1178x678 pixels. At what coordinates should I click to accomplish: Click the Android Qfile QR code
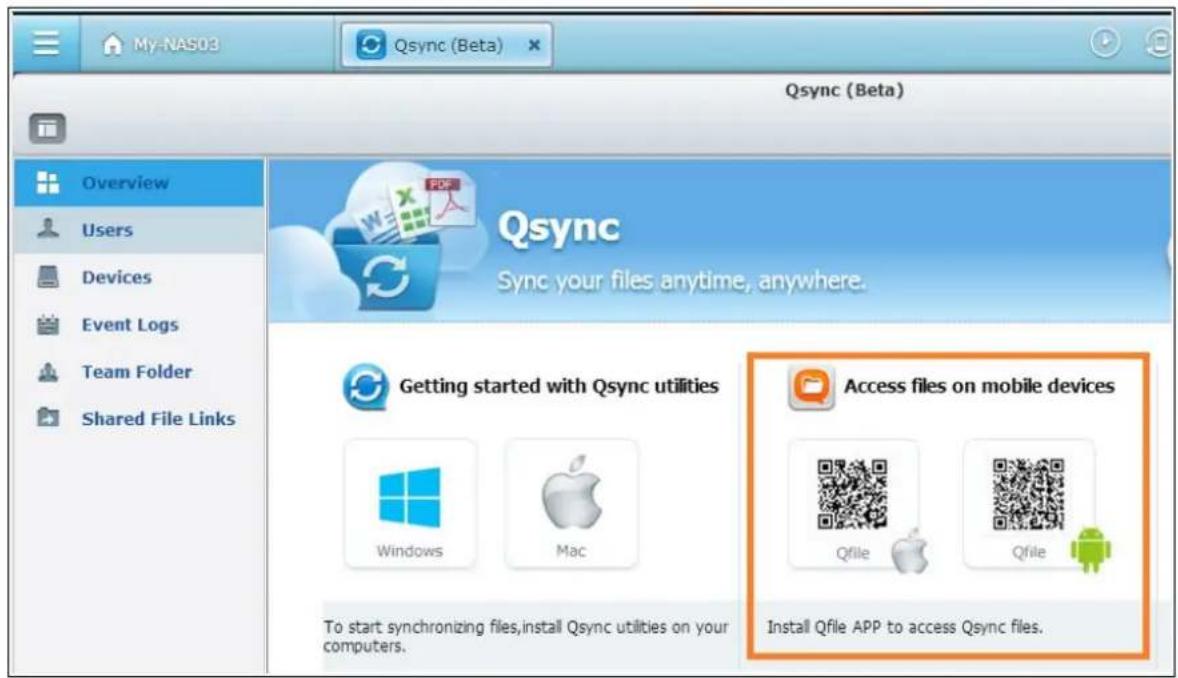(1028, 495)
